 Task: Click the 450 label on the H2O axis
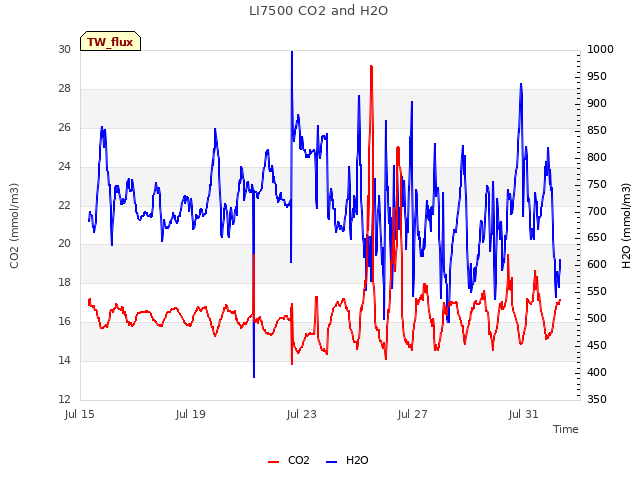pos(597,345)
